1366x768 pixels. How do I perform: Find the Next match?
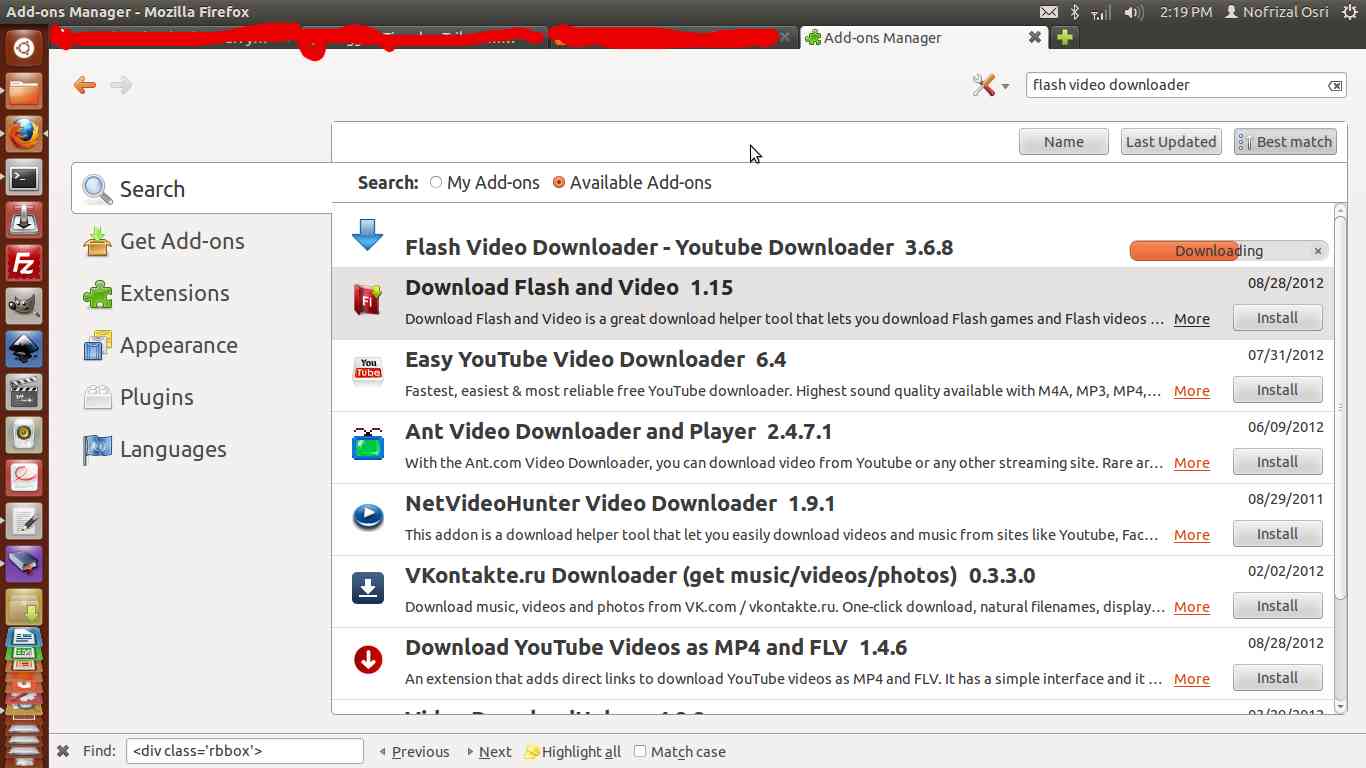pyautogui.click(x=488, y=752)
